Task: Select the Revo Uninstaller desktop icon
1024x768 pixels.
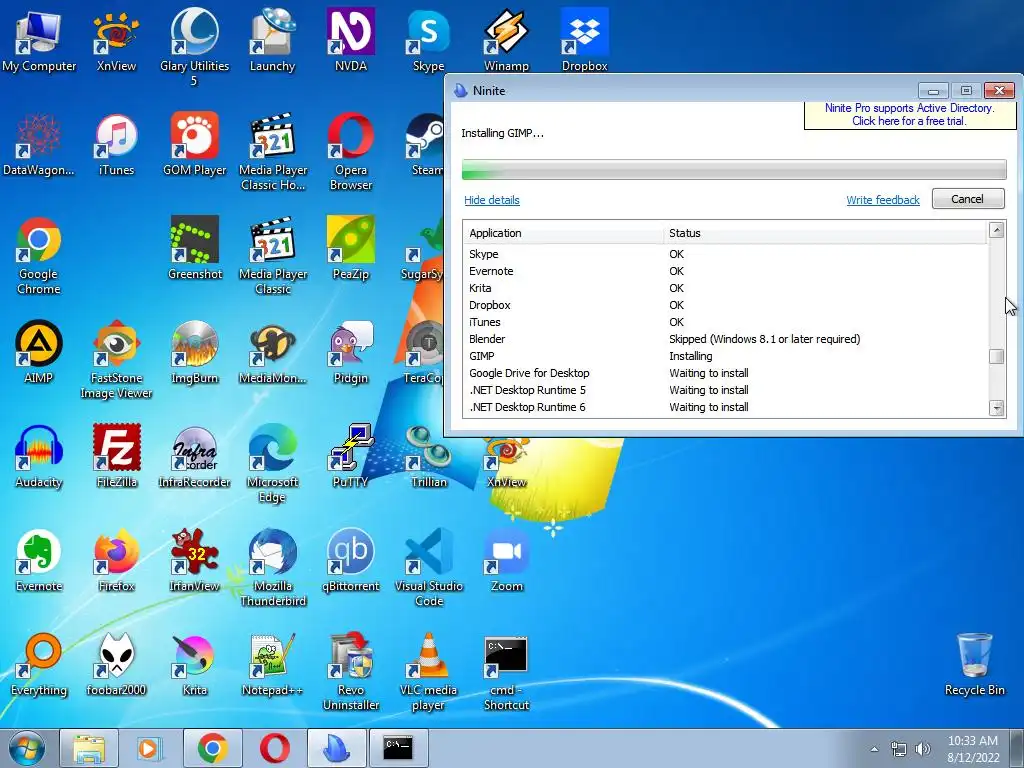Action: (x=351, y=671)
